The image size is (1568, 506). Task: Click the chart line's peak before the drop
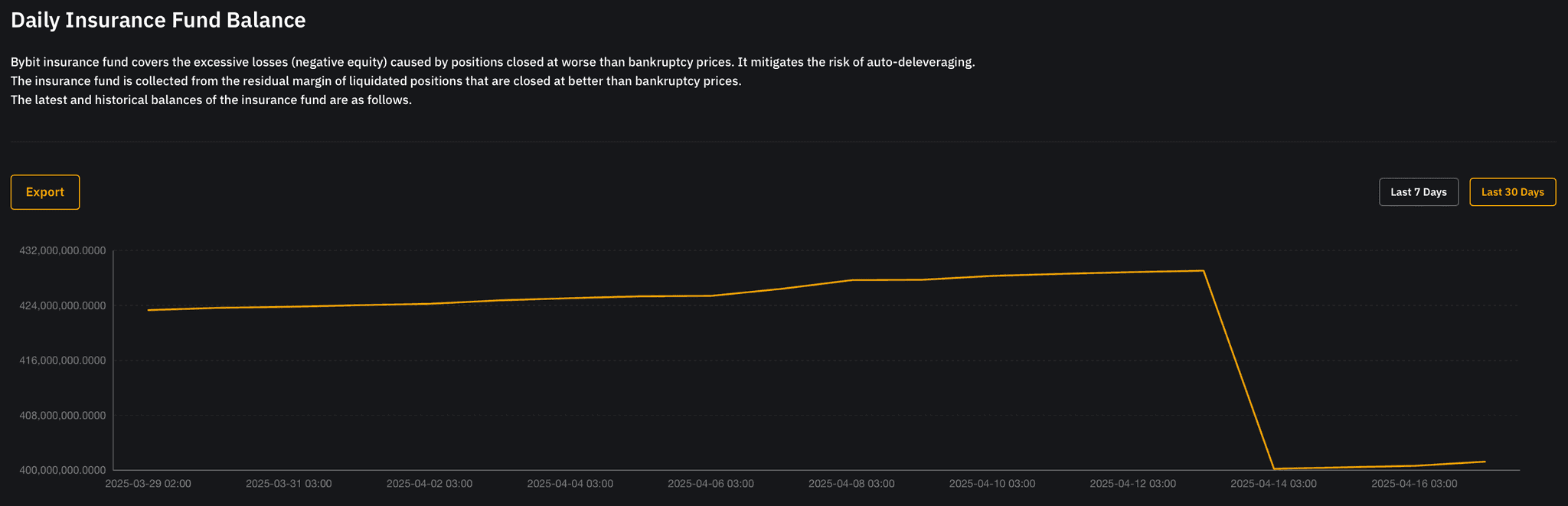click(1204, 271)
